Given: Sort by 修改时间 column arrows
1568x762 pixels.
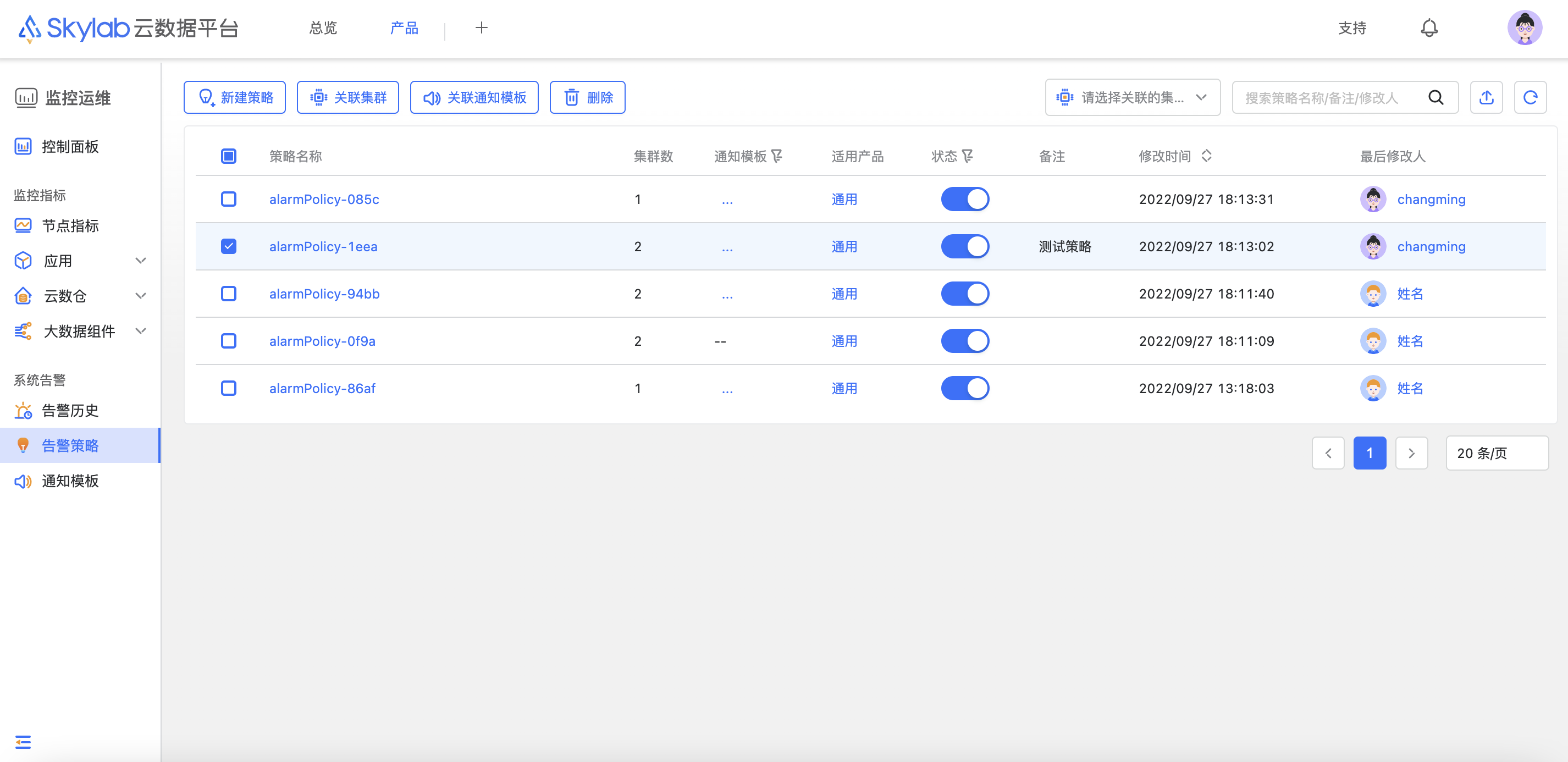Looking at the screenshot, I should pyautogui.click(x=1206, y=157).
